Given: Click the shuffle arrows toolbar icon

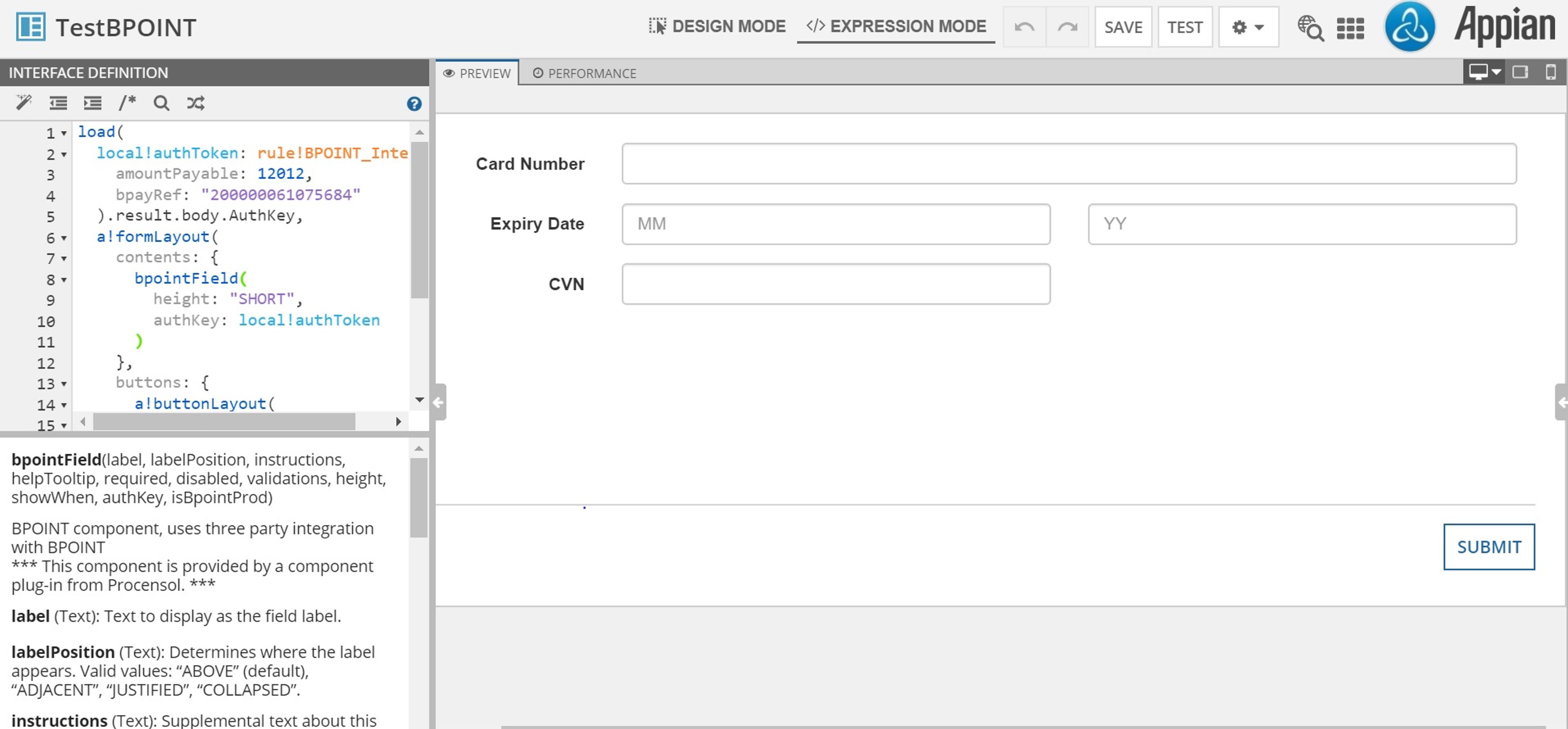Looking at the screenshot, I should tap(196, 103).
